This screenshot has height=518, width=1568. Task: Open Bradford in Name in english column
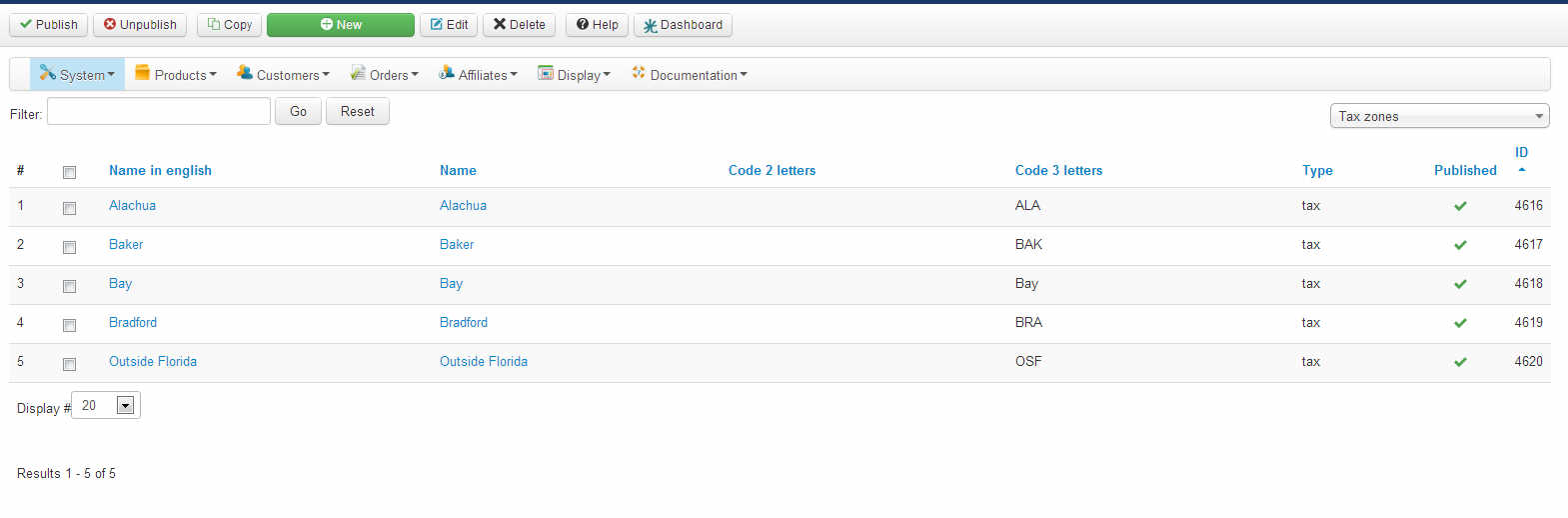(x=133, y=322)
